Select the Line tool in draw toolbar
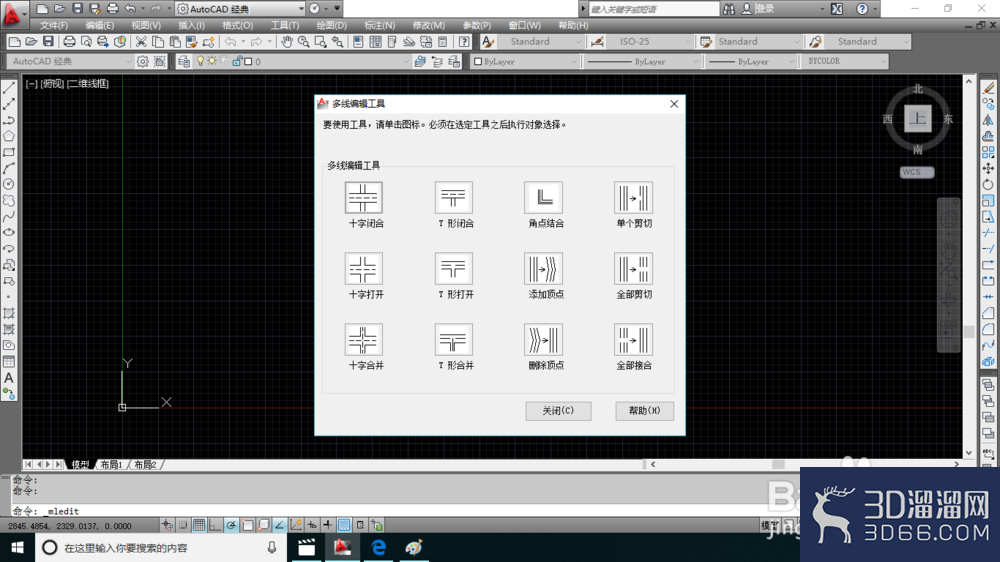Screen dimensions: 1000x562 (x=9, y=88)
